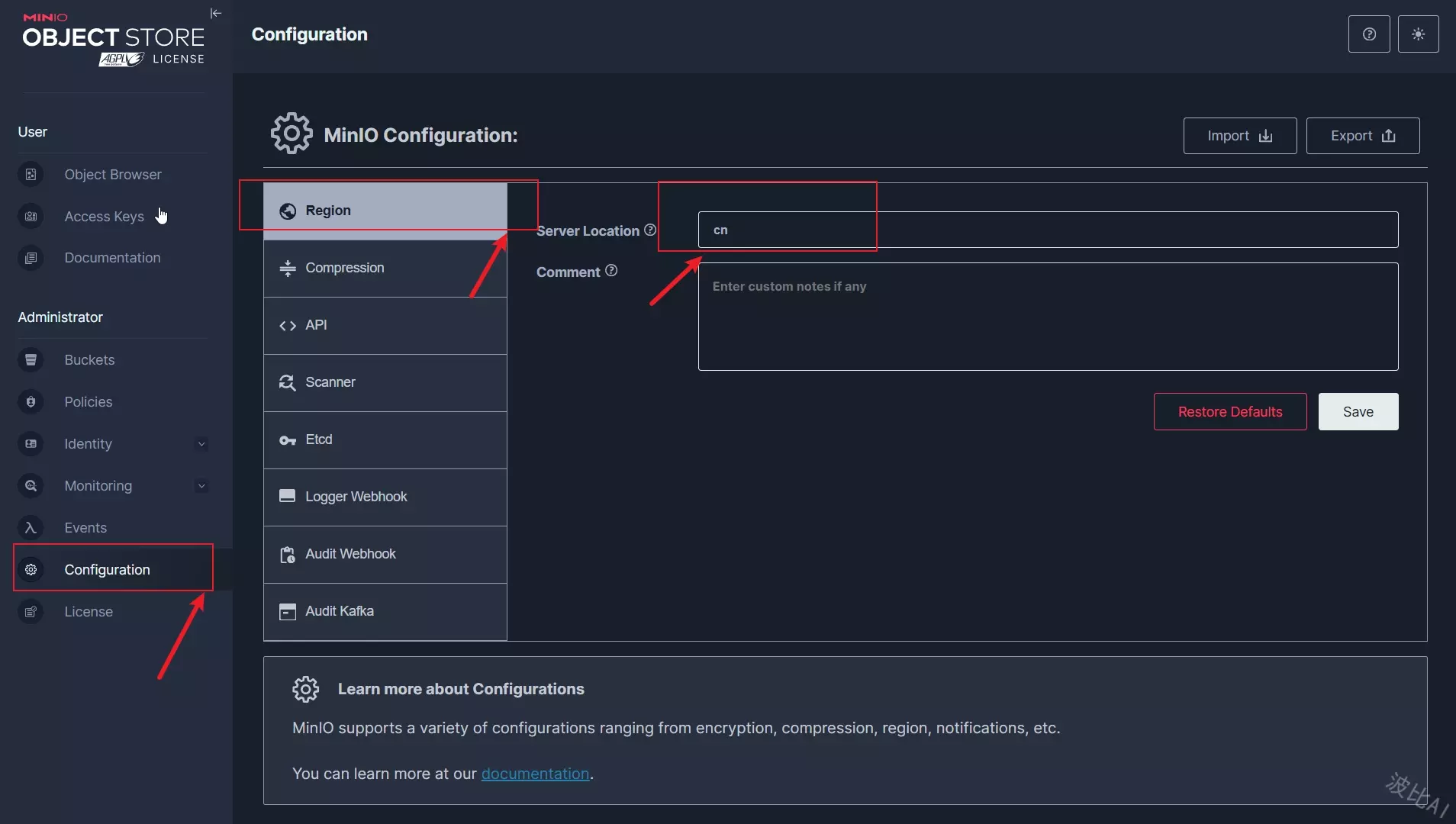Select the API configuration tab

click(385, 326)
